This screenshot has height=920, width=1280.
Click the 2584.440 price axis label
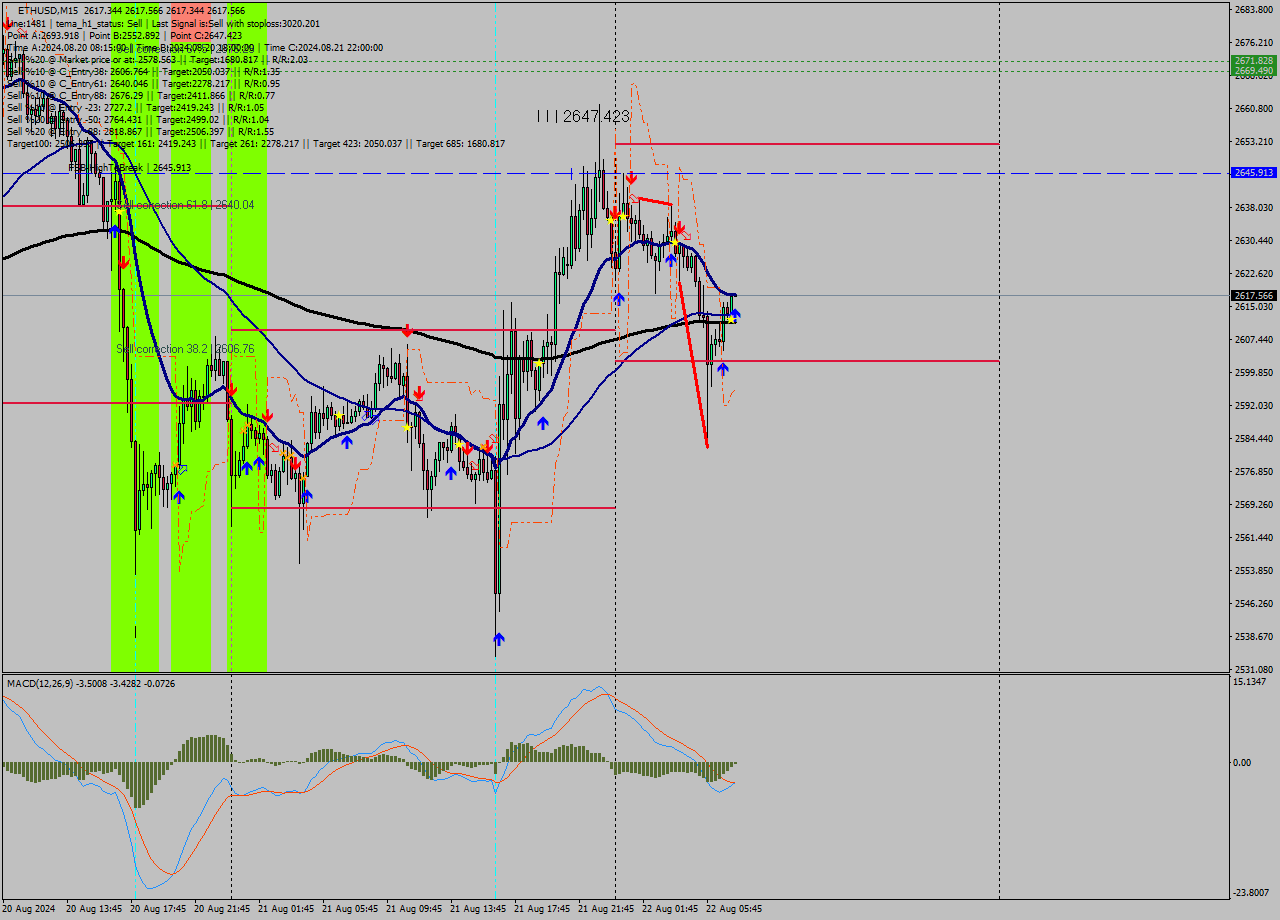click(x=1254, y=438)
